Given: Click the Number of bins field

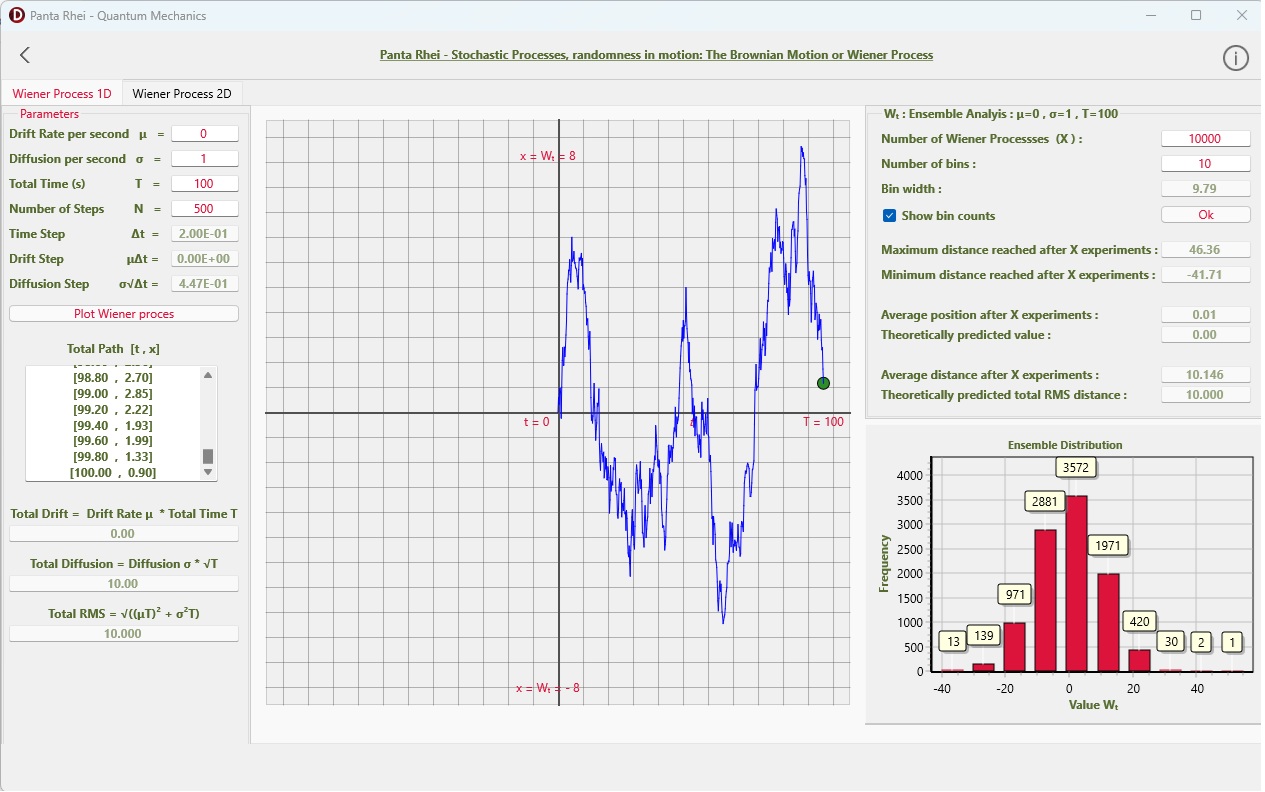Looking at the screenshot, I should point(1205,164).
